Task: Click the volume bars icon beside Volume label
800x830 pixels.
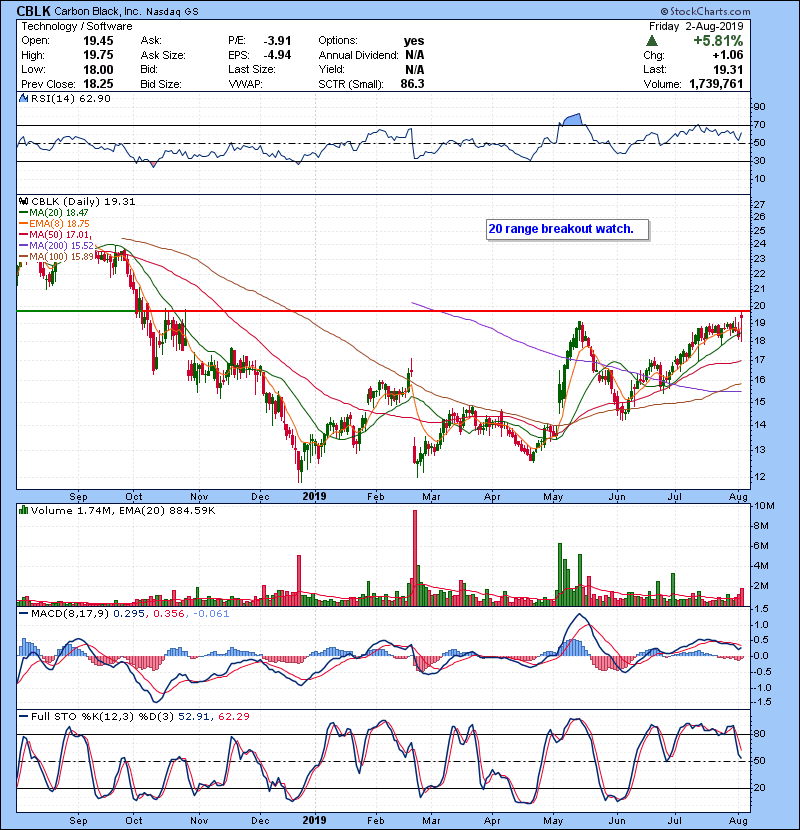Action: 23,510
